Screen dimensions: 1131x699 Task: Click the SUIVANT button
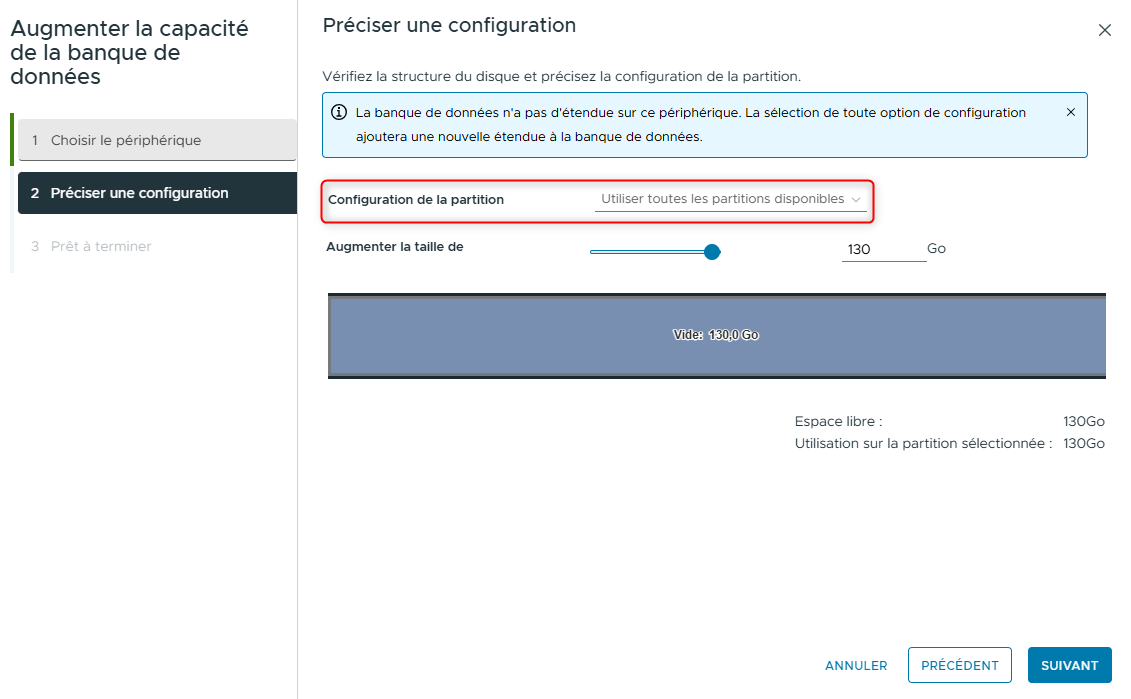pyautogui.click(x=1069, y=665)
